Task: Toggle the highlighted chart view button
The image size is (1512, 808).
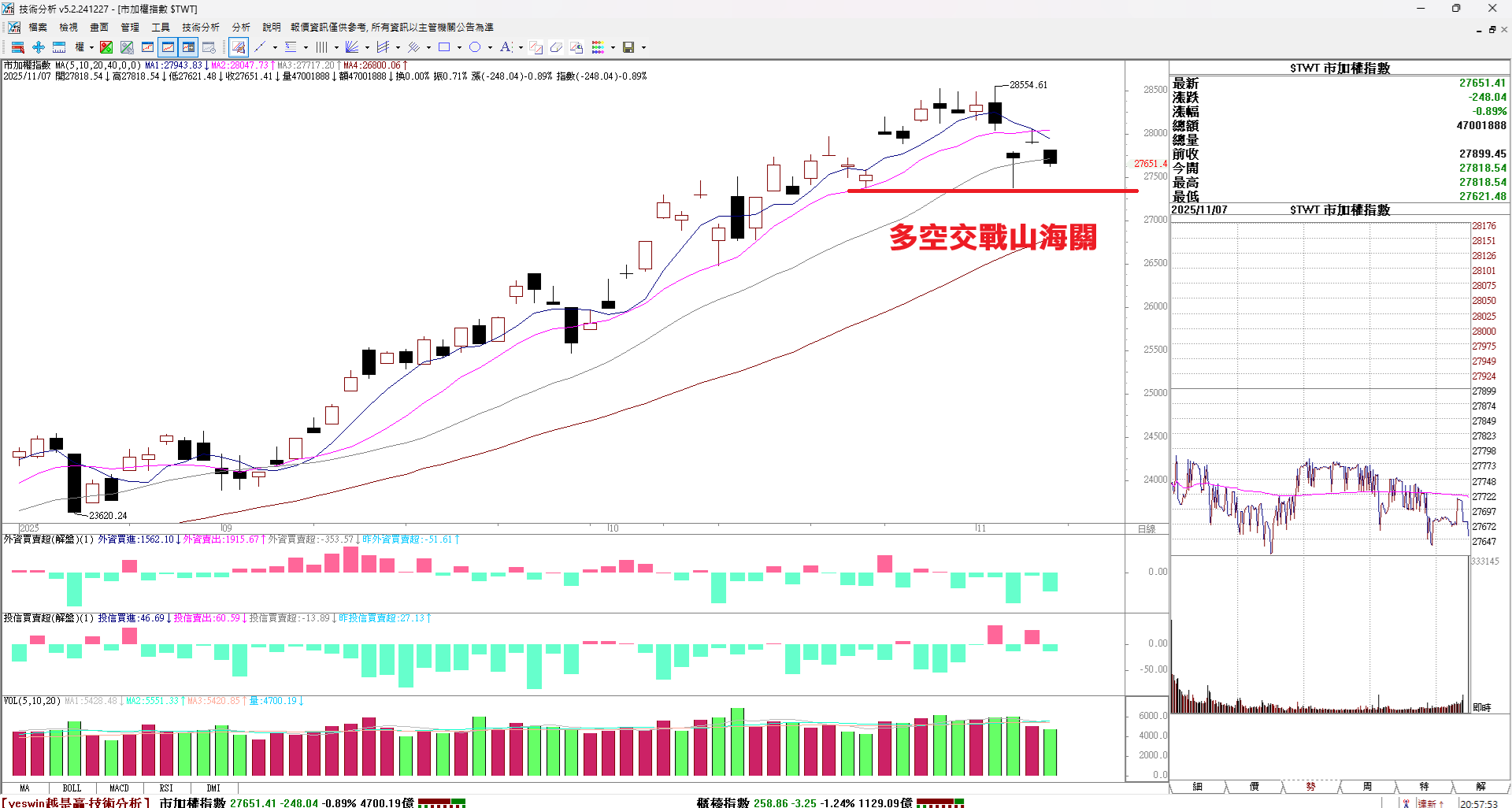Action: pos(168,47)
